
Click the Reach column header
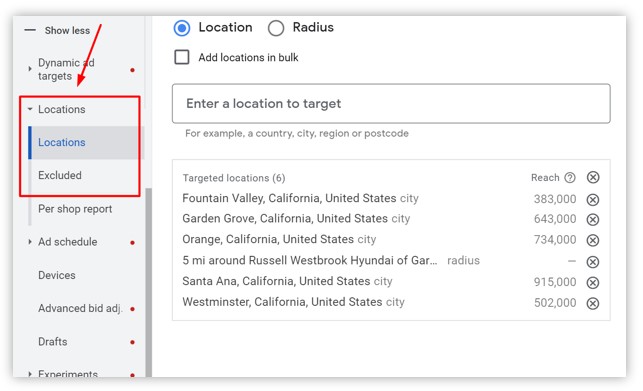click(x=545, y=178)
